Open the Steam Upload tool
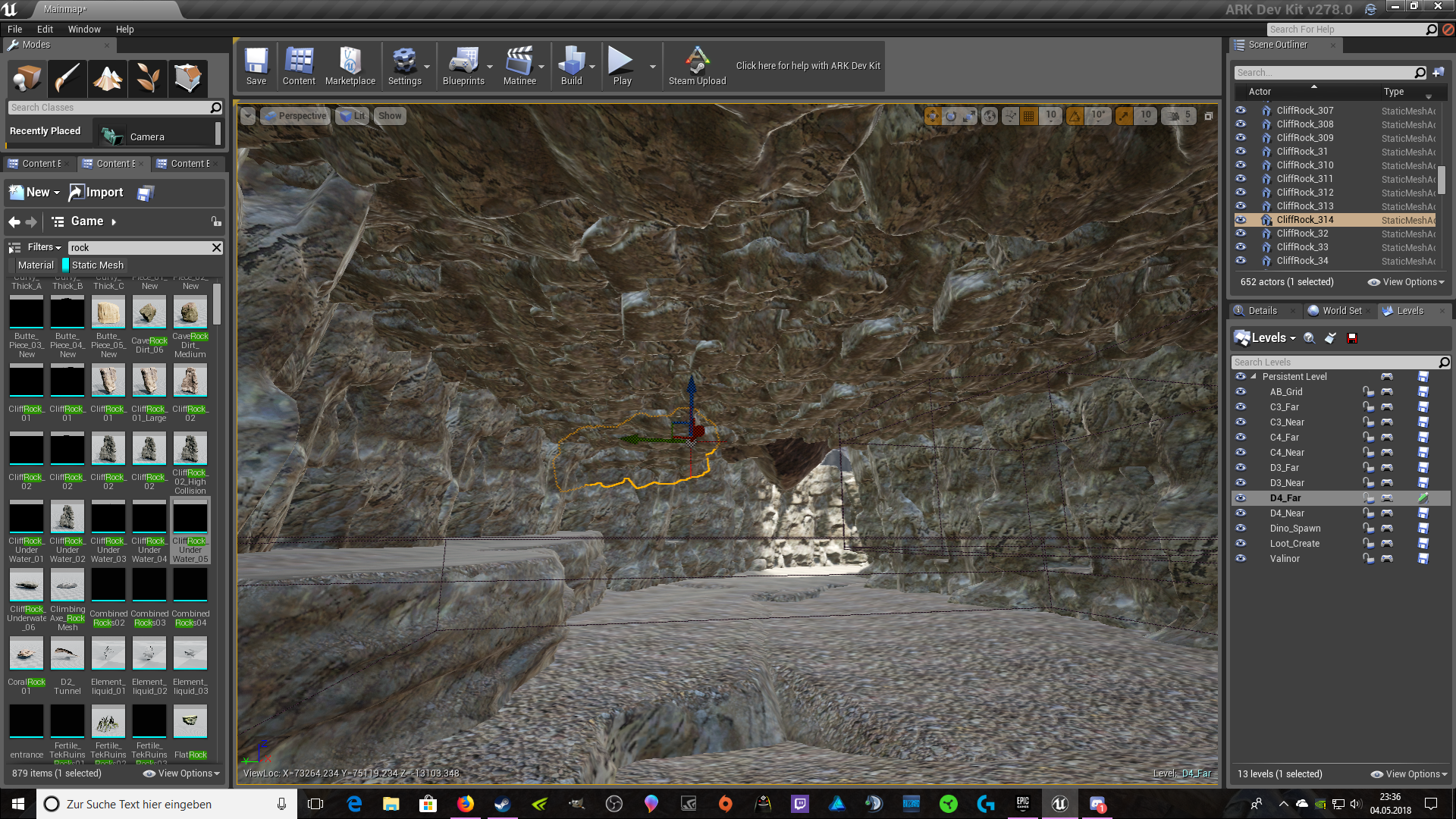The width and height of the screenshot is (1456, 819). [698, 67]
